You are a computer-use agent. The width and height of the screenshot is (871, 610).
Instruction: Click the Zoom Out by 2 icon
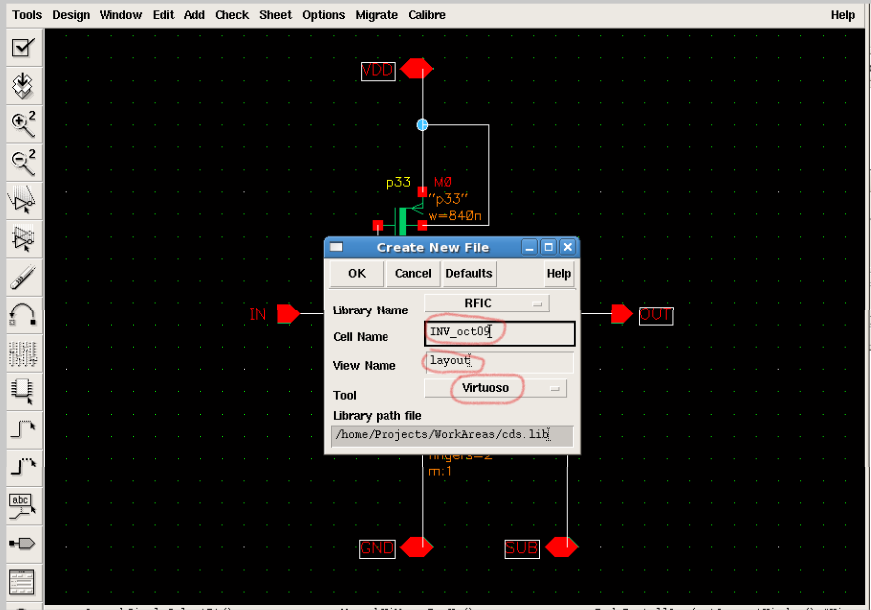[23, 162]
